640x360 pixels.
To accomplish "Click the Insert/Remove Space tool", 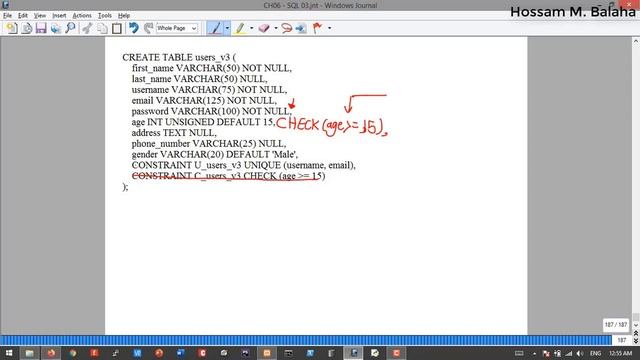I will point(301,28).
